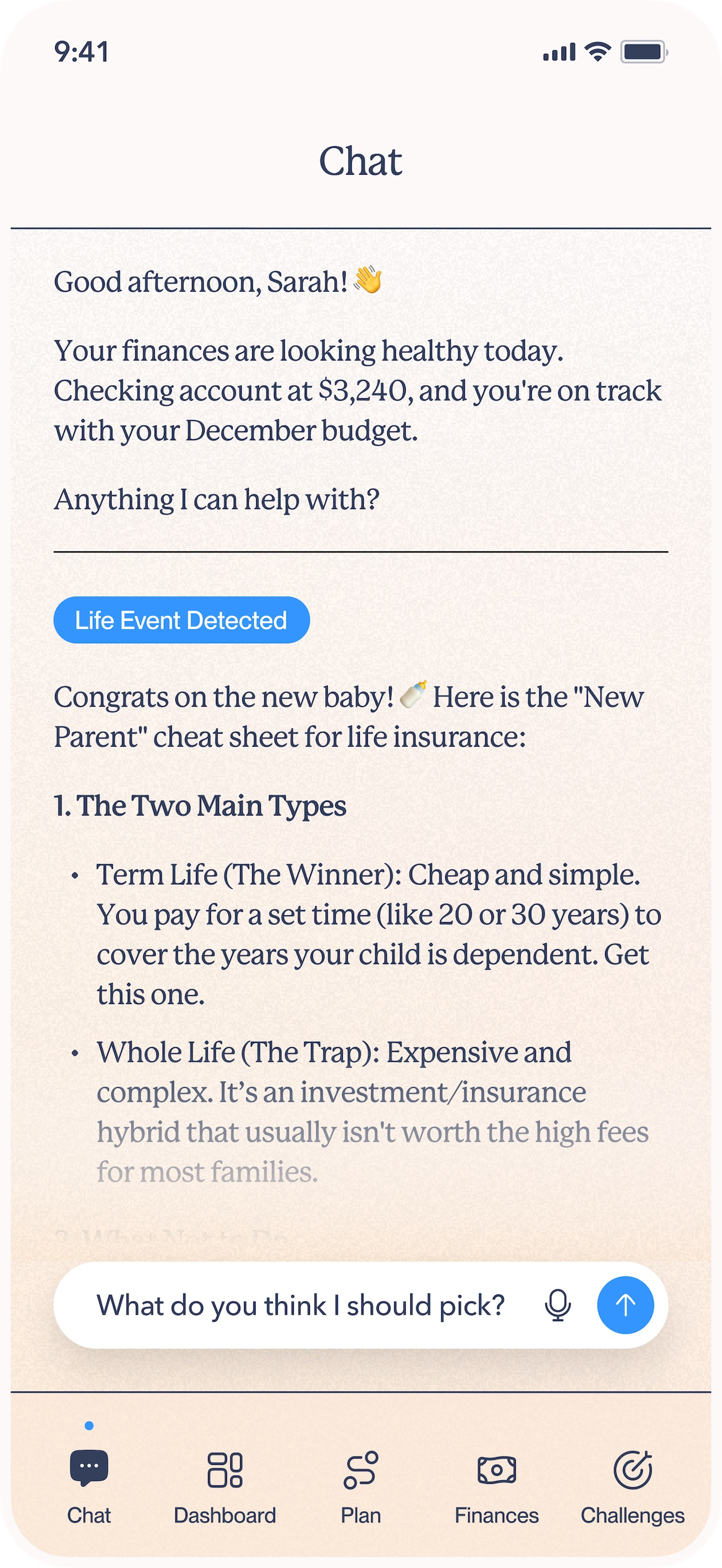Viewport: 722px width, 1568px height.
Task: Tap the 9:41 clock in status bar
Action: coord(81,52)
